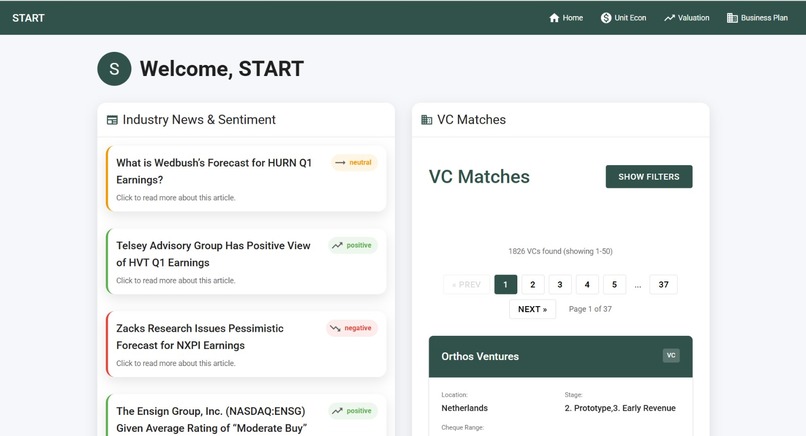Click the neutral sentiment badge
Screen dimensions: 806x436
tap(354, 162)
